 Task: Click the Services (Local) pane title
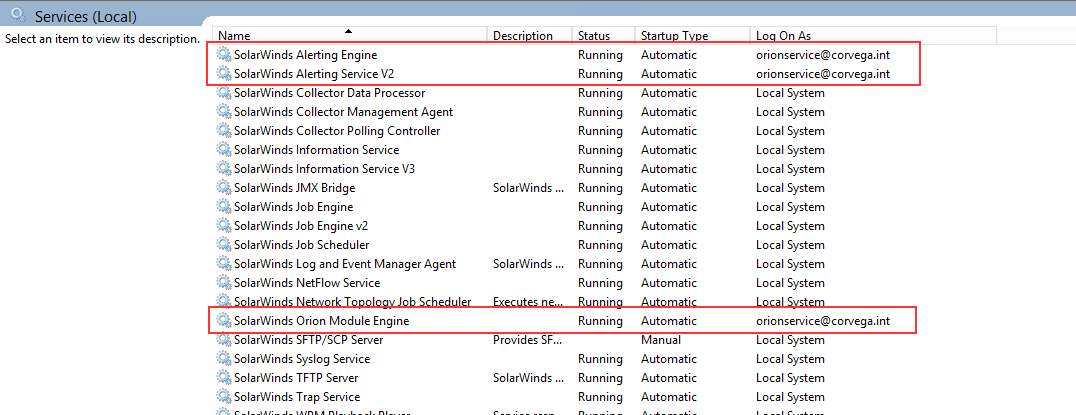[86, 16]
